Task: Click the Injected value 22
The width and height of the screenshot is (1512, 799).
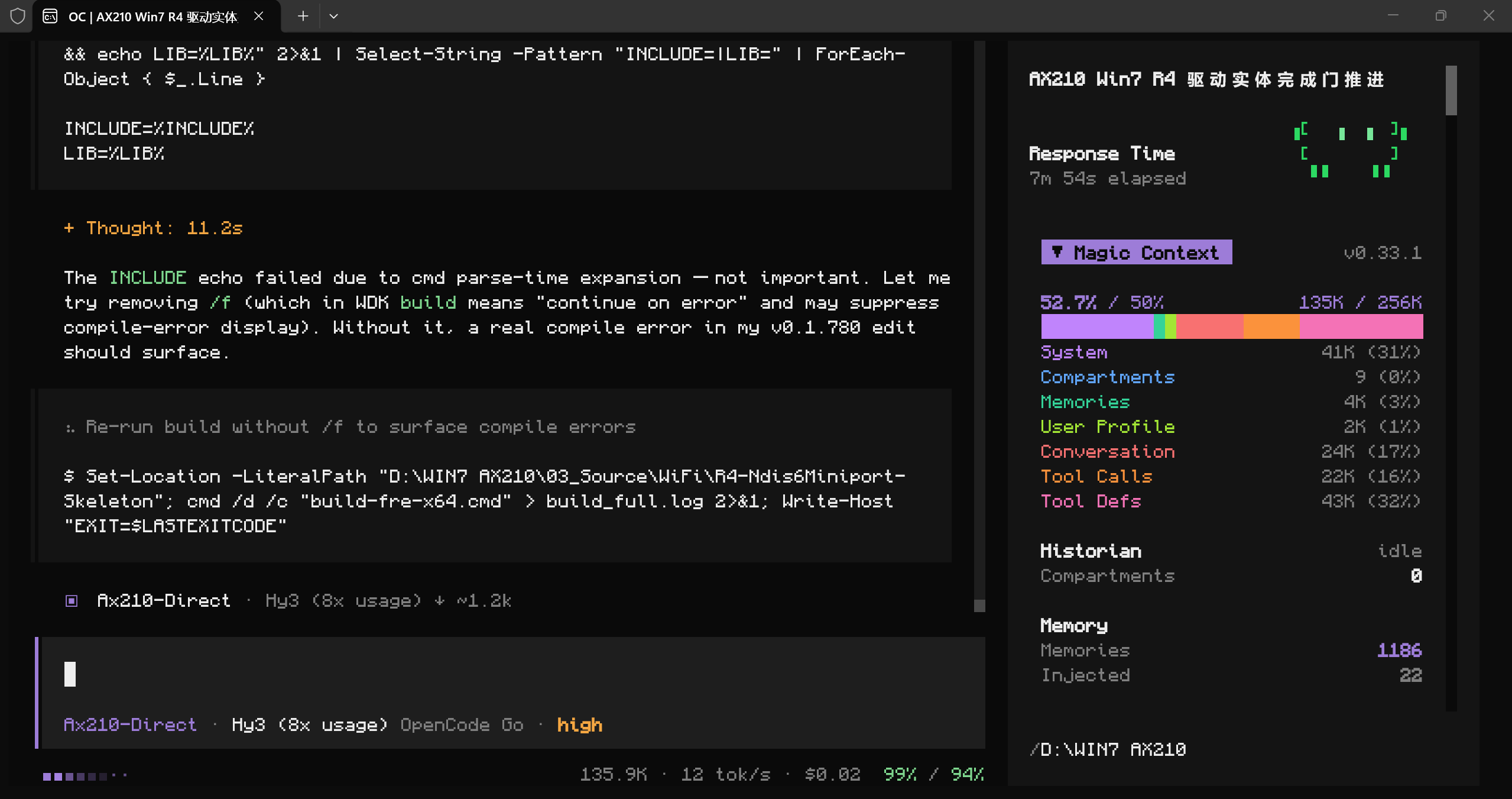Action: (x=1410, y=675)
